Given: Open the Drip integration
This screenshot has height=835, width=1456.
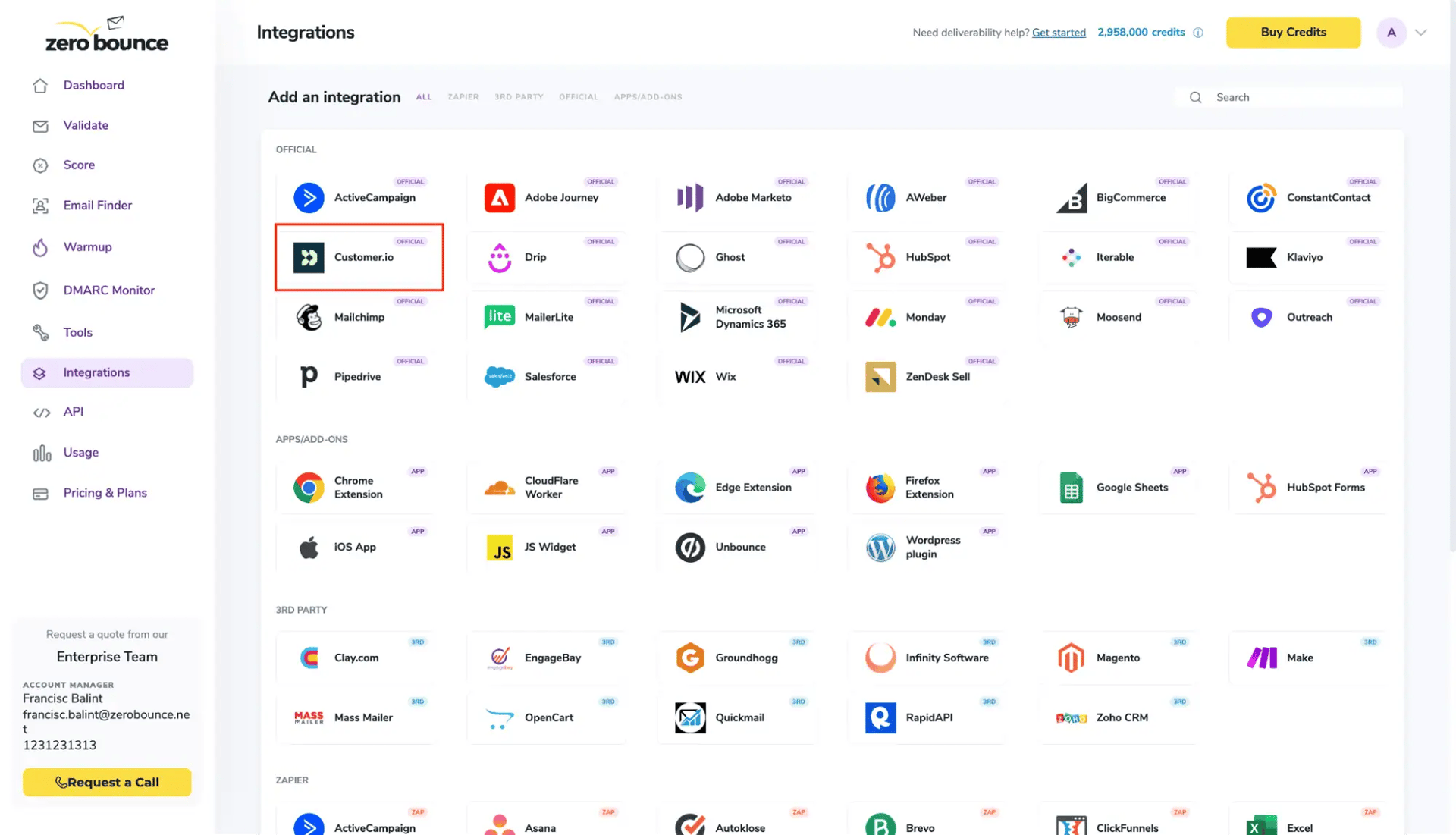Looking at the screenshot, I should (548, 257).
